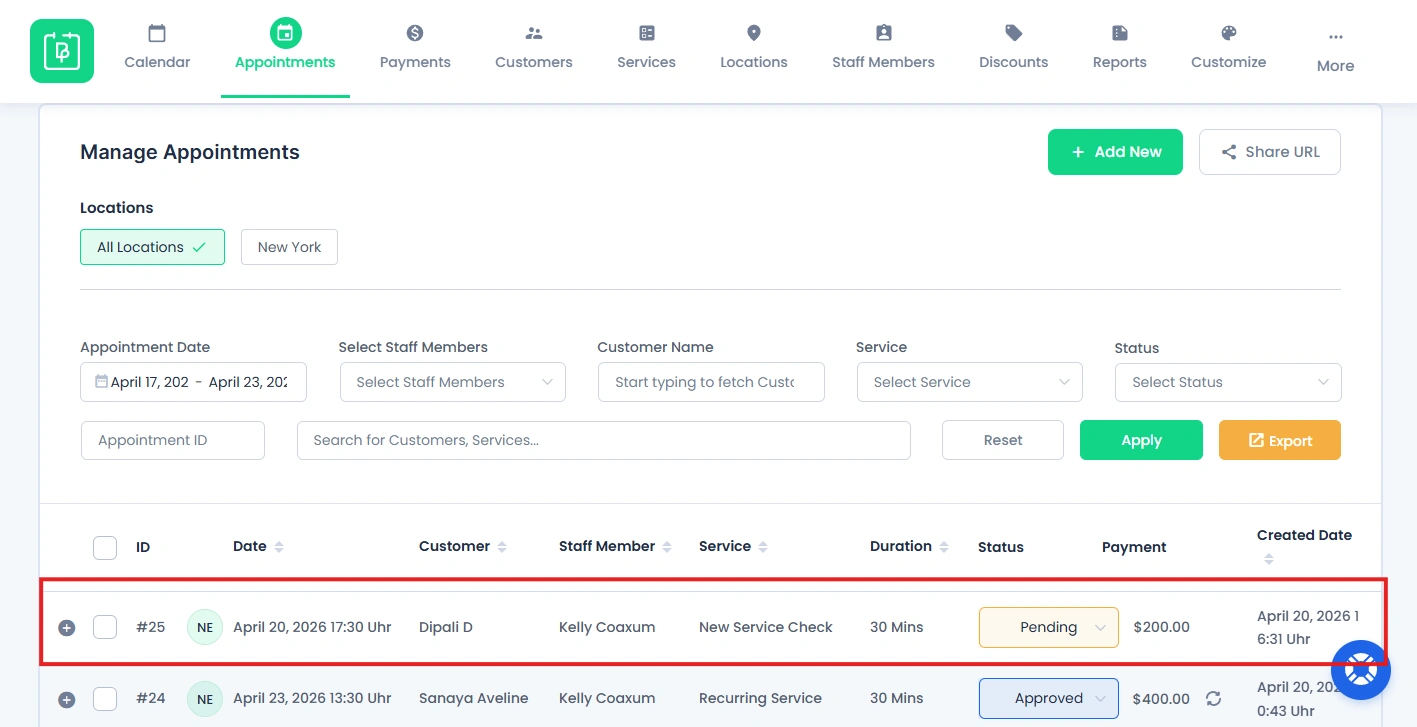Click the Share URL button
The height and width of the screenshot is (727, 1417).
pos(1270,152)
